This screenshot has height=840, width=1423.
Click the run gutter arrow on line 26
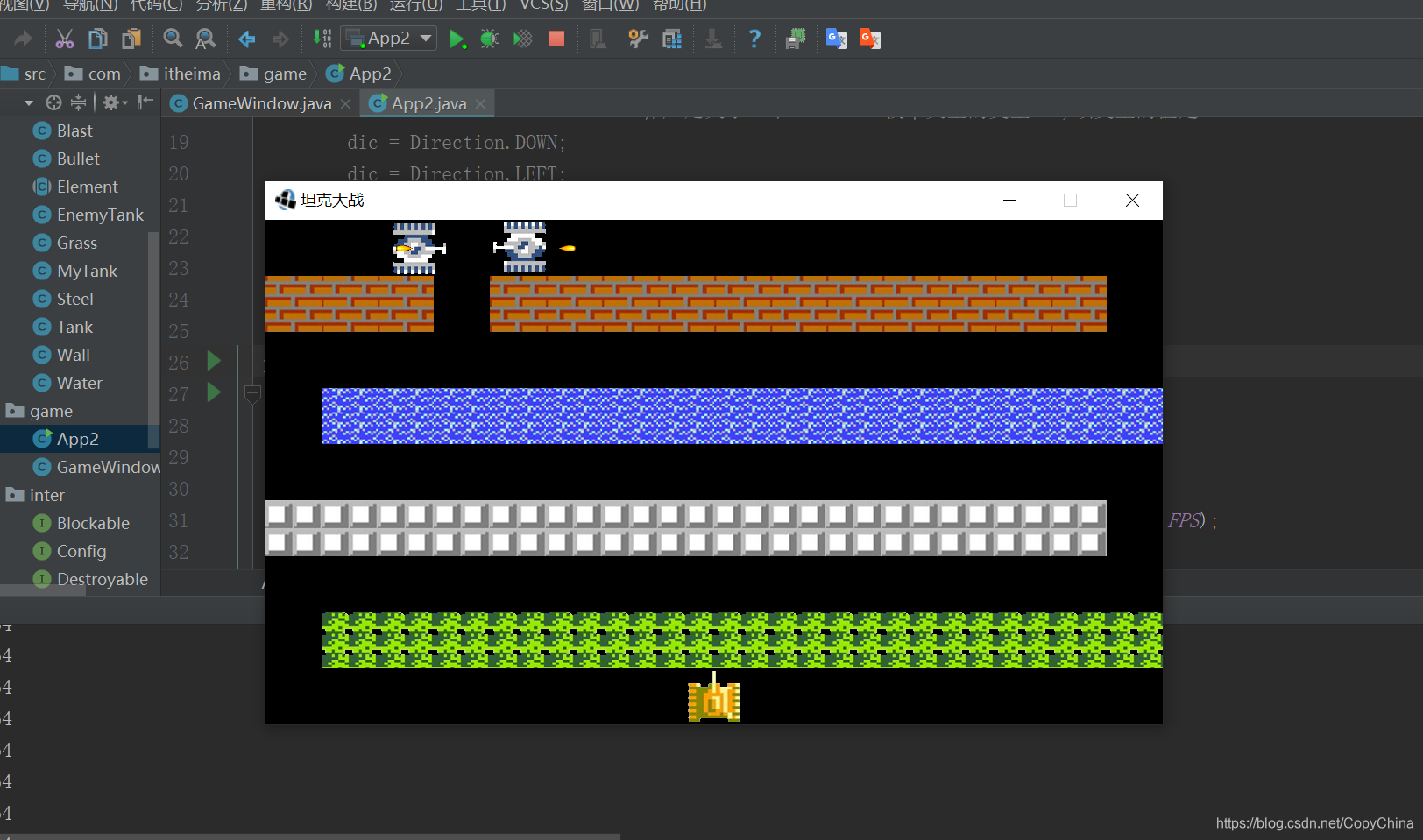click(x=214, y=360)
